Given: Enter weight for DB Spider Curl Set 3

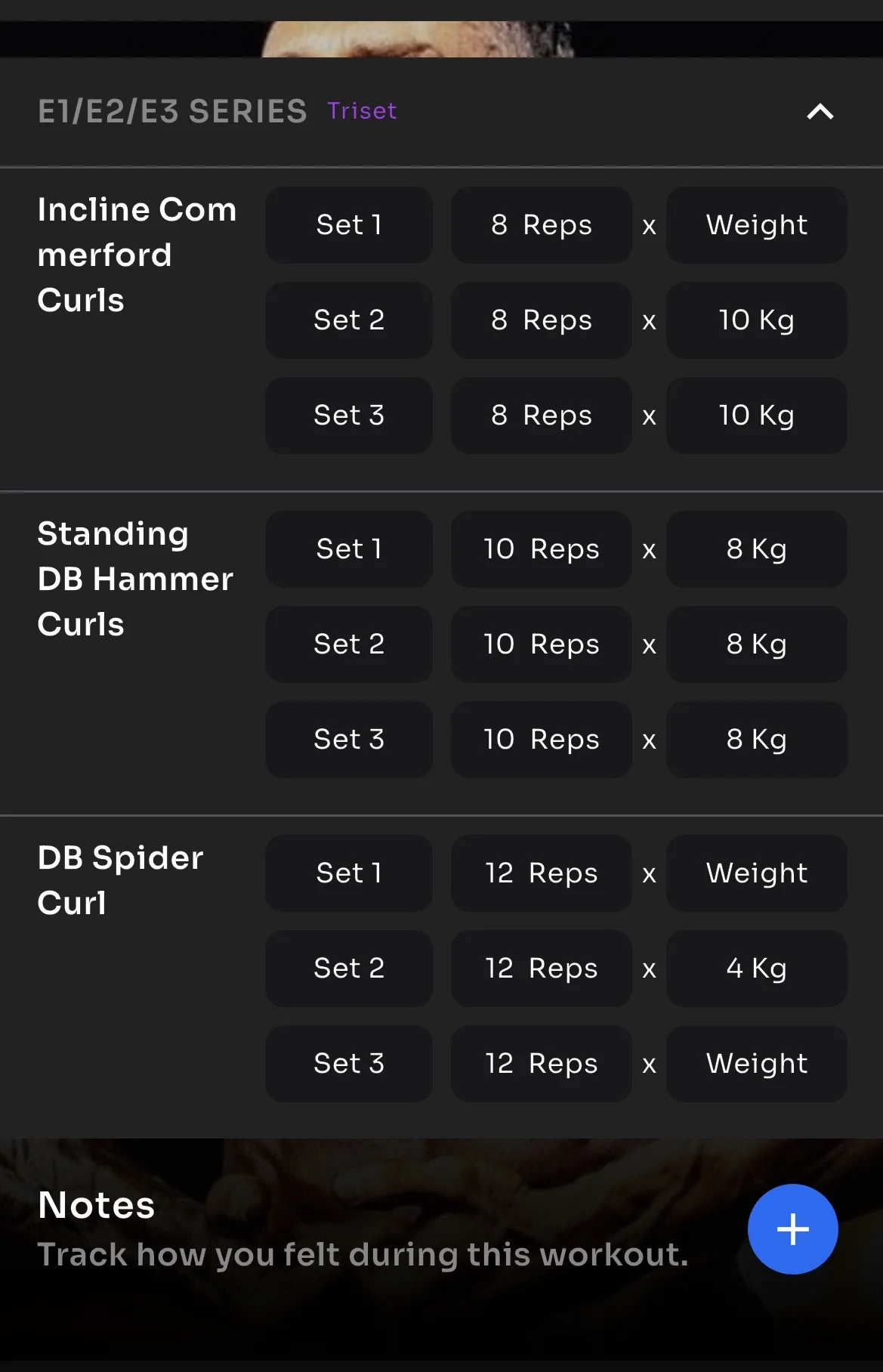Looking at the screenshot, I should coord(756,1064).
